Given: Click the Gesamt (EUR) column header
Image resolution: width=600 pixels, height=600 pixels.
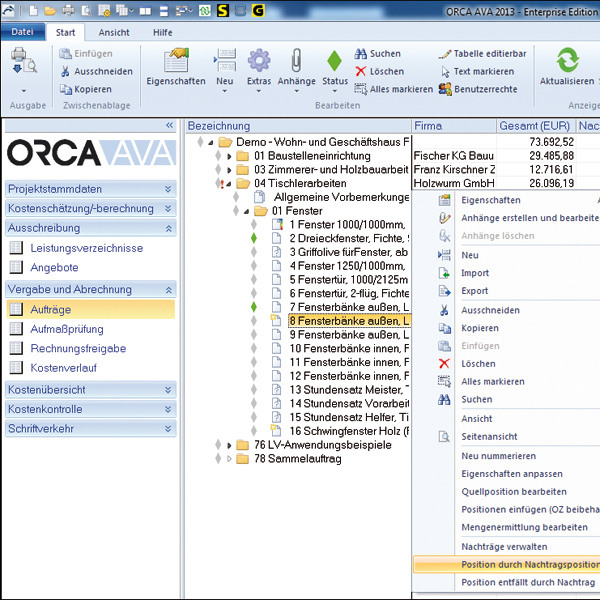Looking at the screenshot, I should 536,127.
